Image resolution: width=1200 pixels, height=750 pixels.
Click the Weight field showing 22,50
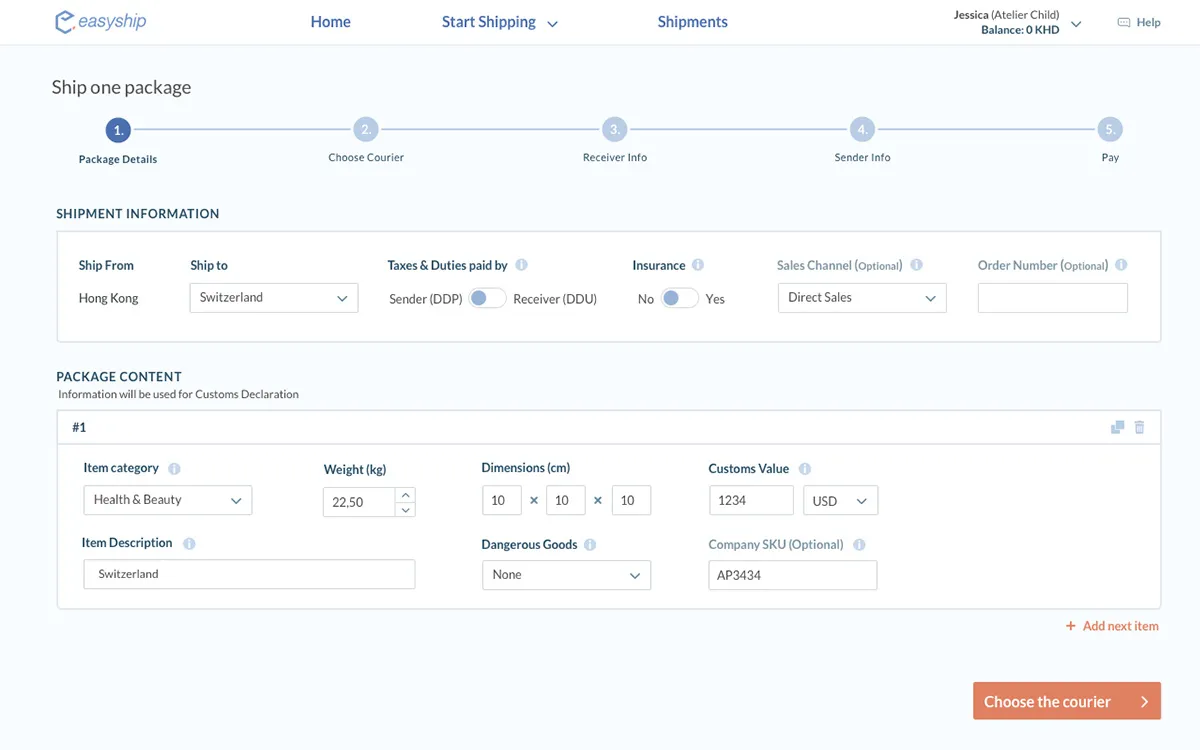point(359,502)
